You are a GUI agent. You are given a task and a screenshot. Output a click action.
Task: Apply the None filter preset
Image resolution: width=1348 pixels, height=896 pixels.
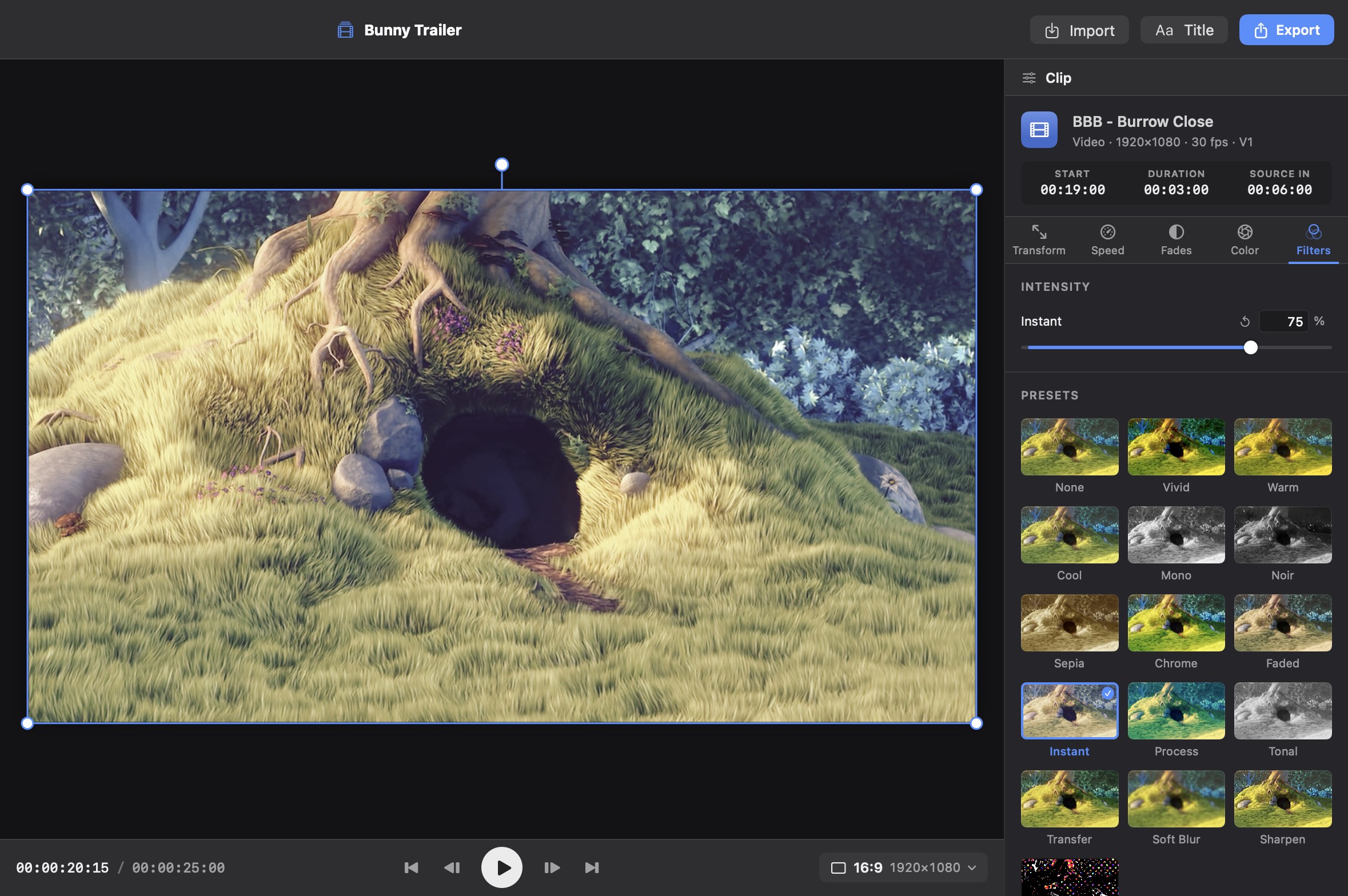tap(1070, 447)
